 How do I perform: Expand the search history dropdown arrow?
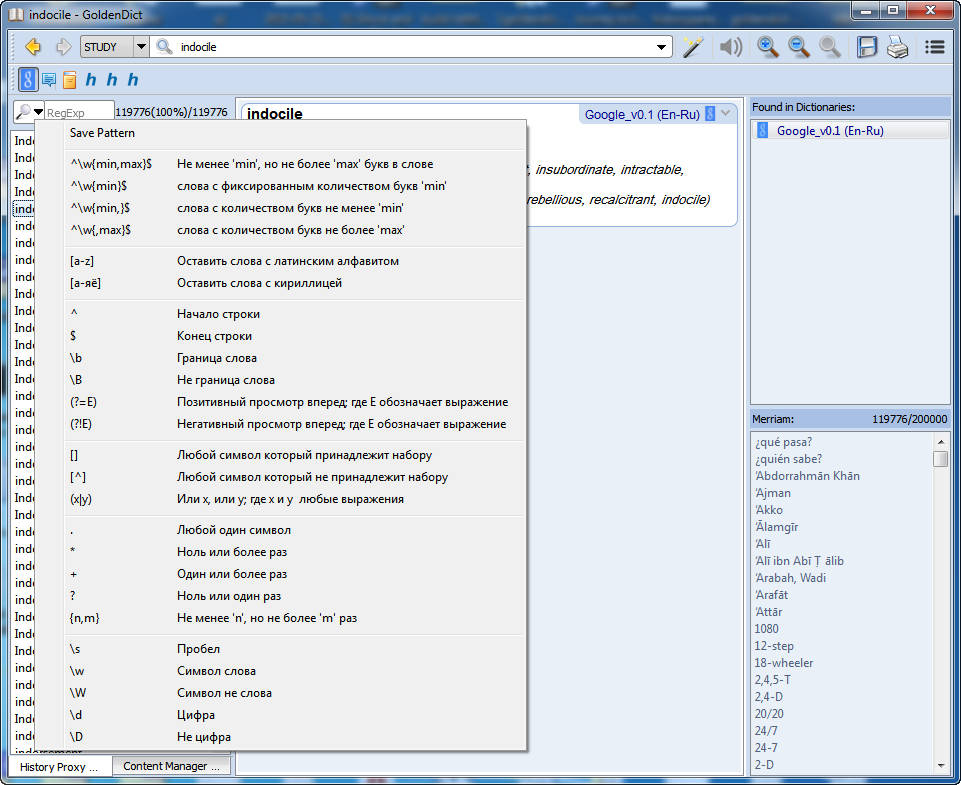pyautogui.click(x=661, y=47)
